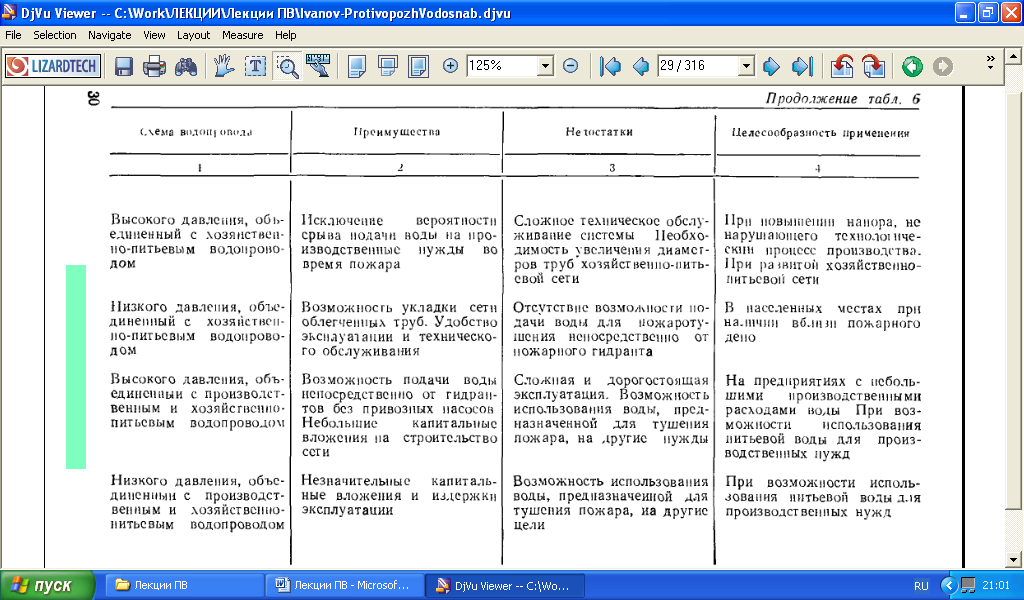Image resolution: width=1024 pixels, height=600 pixels.
Task: Click scrollbar down arrow
Action: tap(1013, 560)
